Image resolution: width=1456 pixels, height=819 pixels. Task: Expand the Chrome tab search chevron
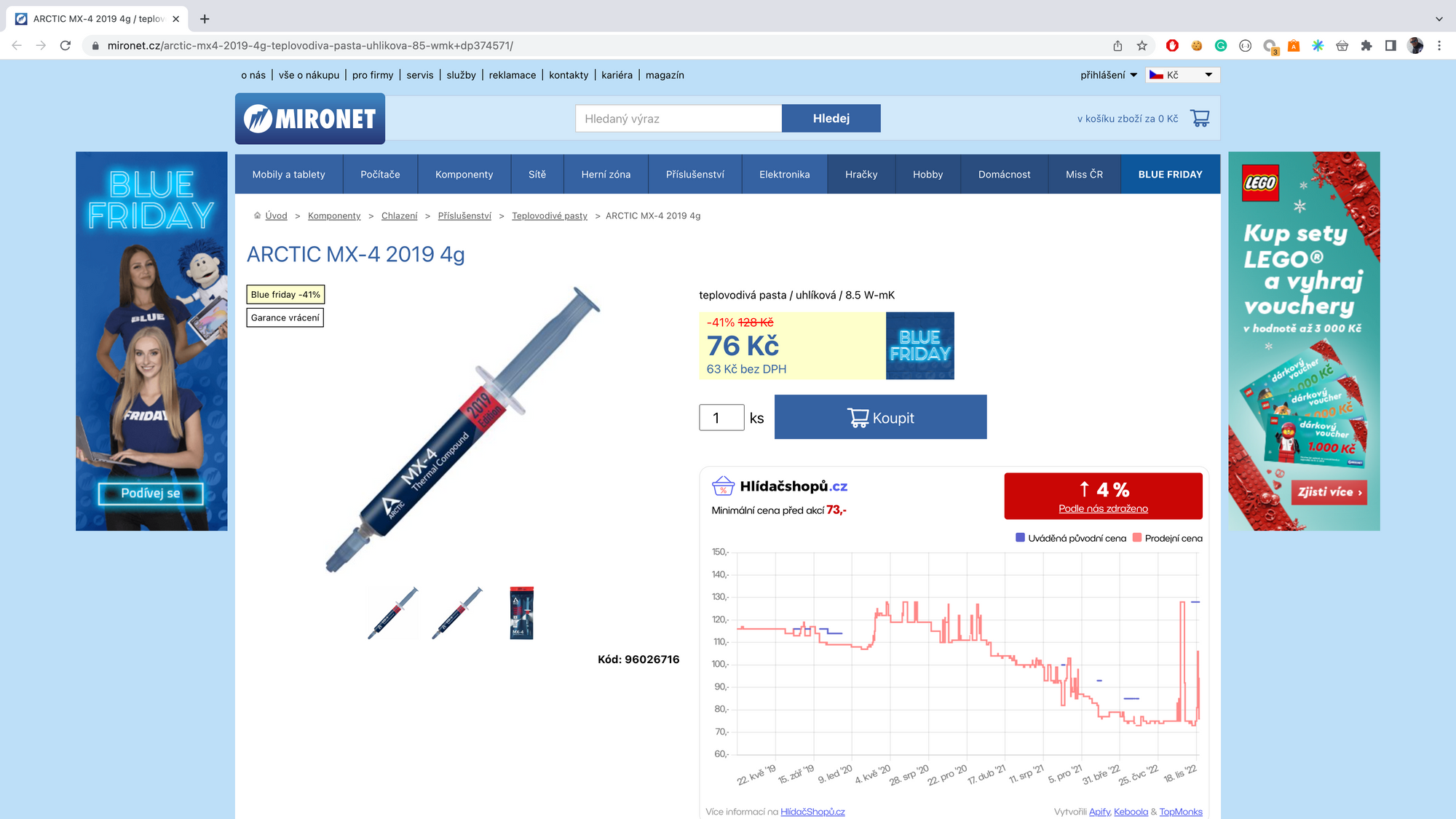[x=1439, y=19]
